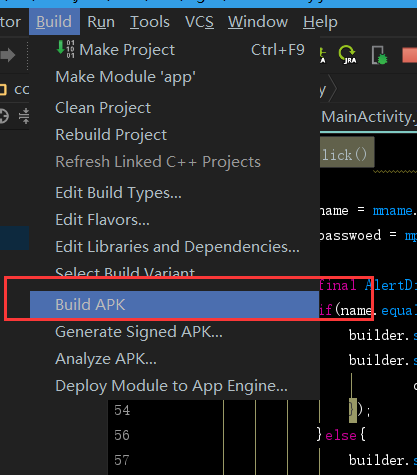The image size is (417, 475).
Task: Choose Clean Project
Action: pos(174,108)
